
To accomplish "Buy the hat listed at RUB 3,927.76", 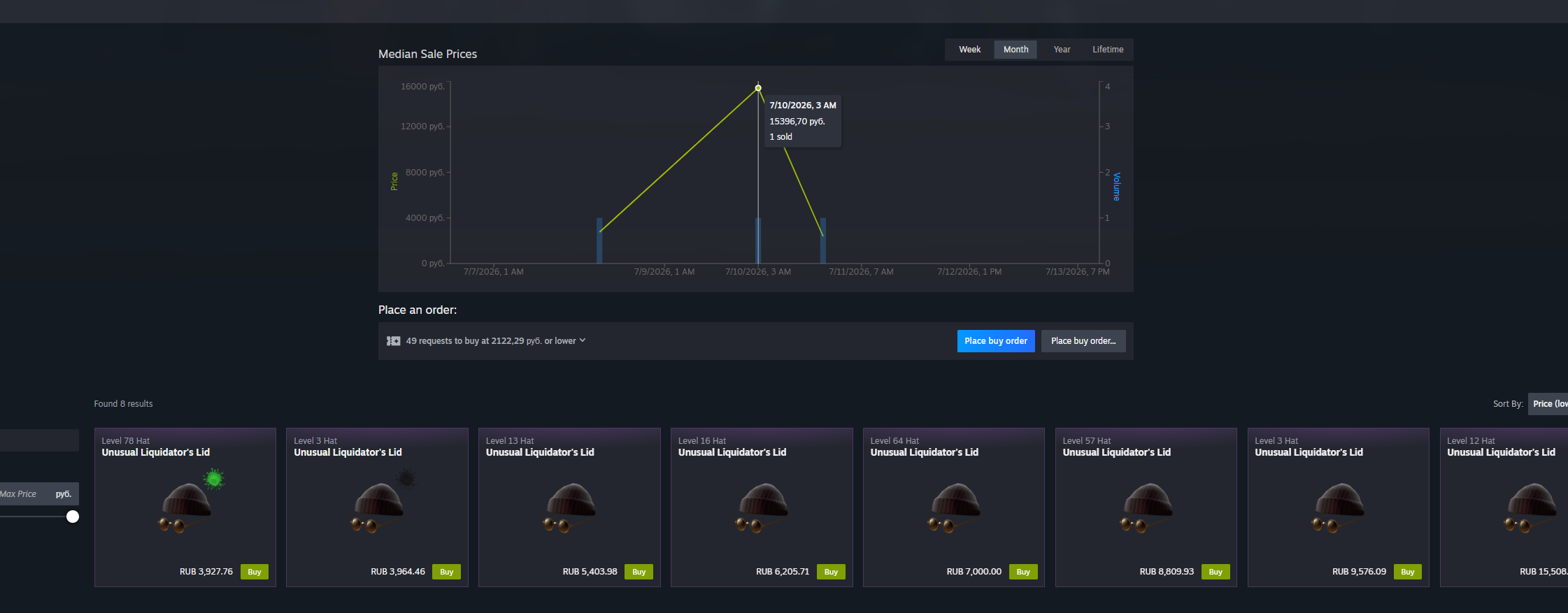I will coord(255,572).
